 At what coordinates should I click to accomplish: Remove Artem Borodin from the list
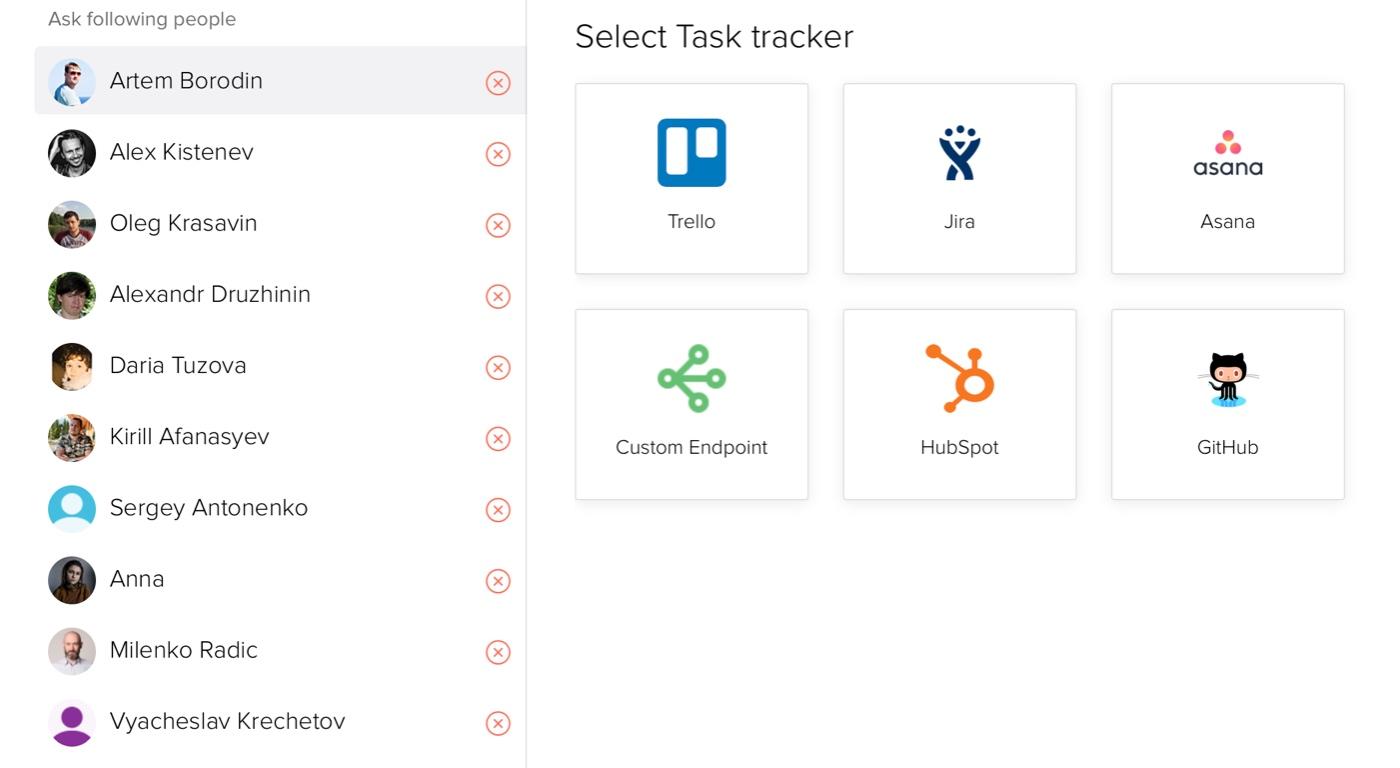(x=498, y=83)
